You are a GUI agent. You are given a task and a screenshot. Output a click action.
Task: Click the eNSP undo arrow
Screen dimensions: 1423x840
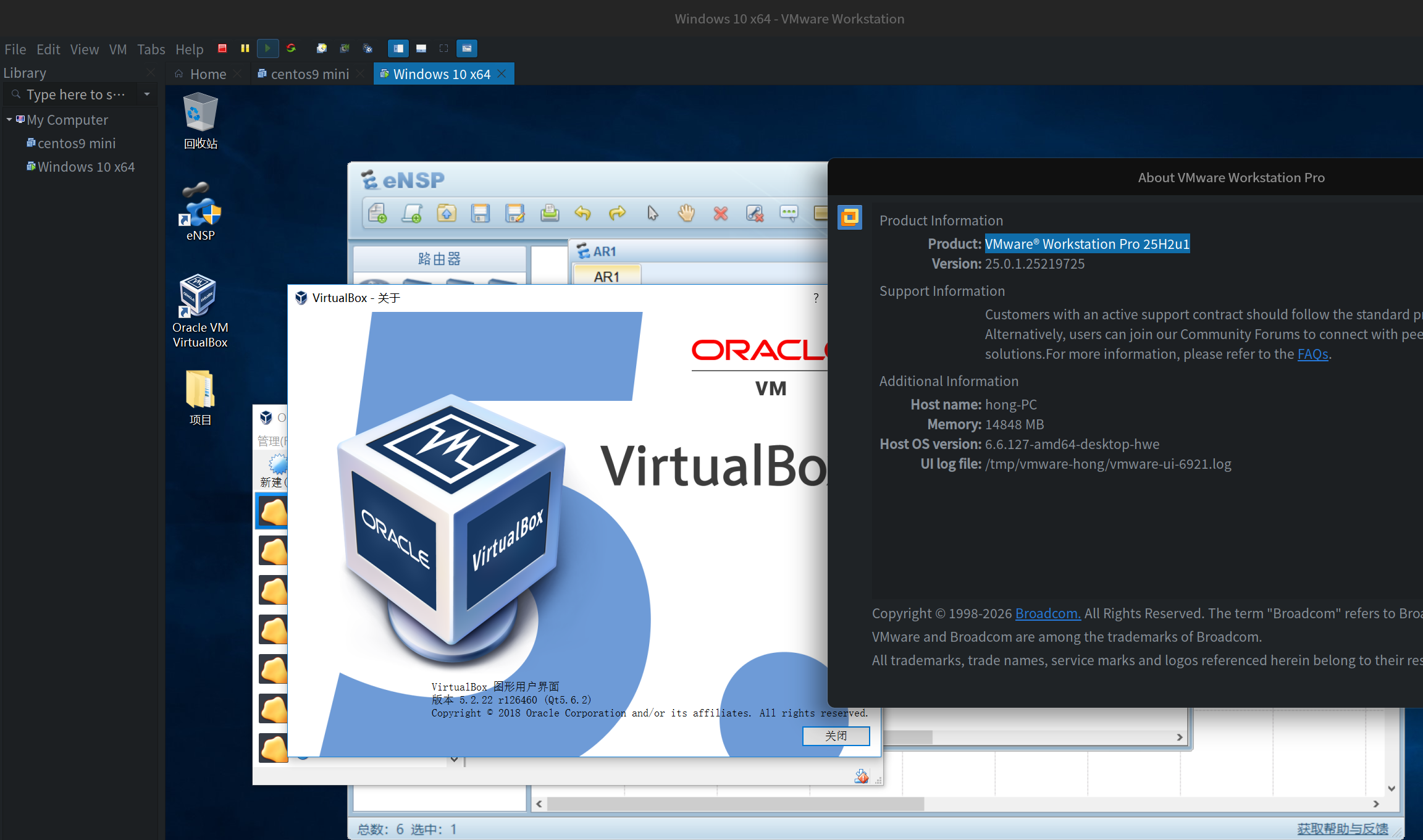pos(582,214)
